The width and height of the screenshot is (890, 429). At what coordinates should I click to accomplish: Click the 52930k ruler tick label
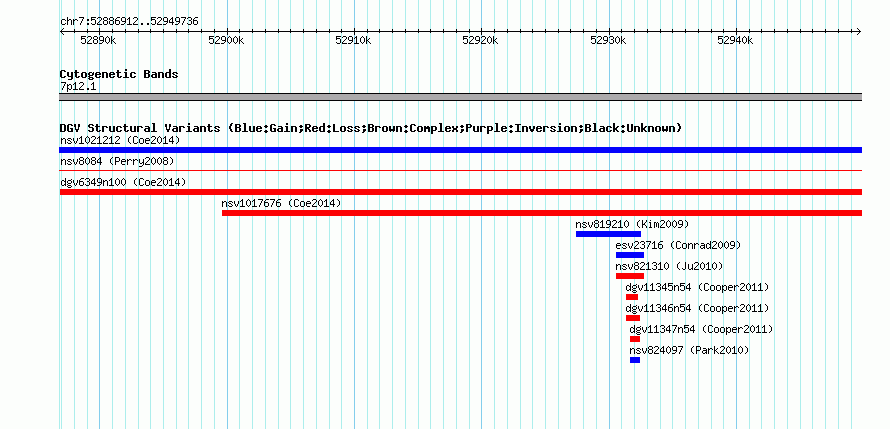click(608, 40)
